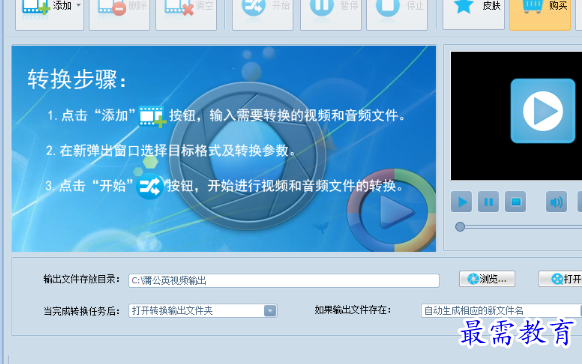
Task: Click the 浏览... (Browse) button
Action: (487, 279)
